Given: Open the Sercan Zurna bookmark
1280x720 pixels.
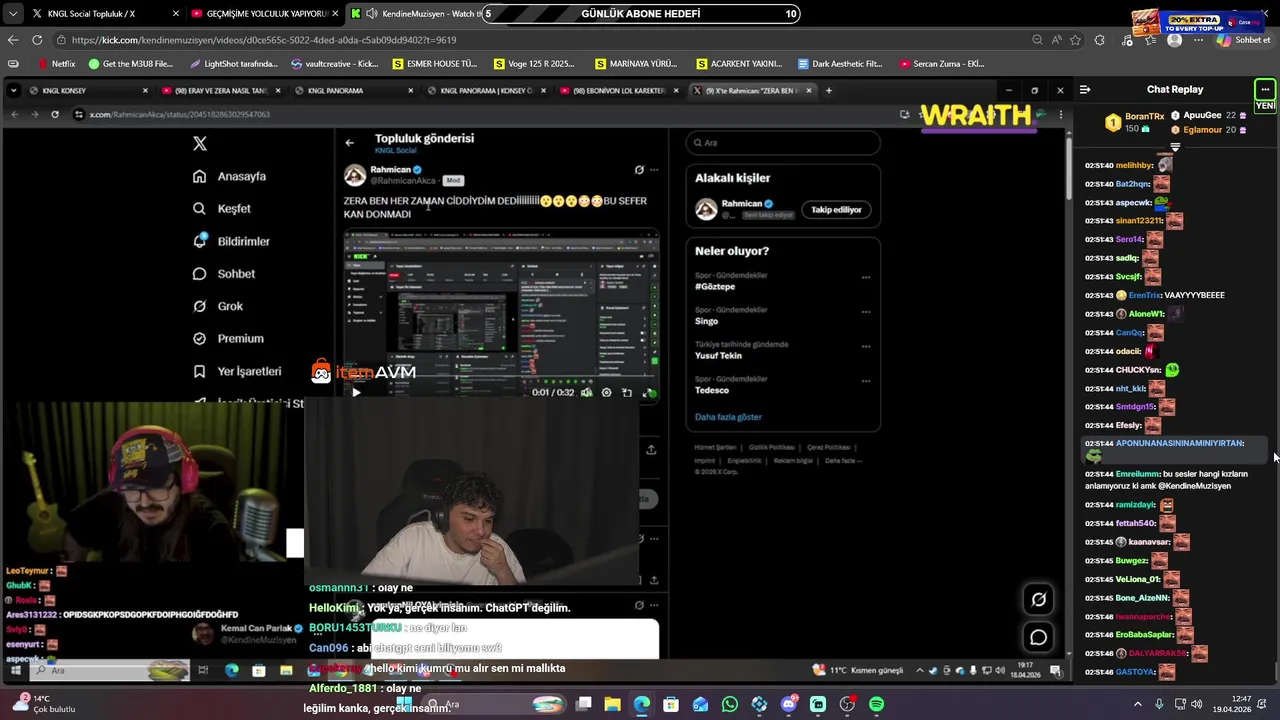Looking at the screenshot, I should coord(942,64).
